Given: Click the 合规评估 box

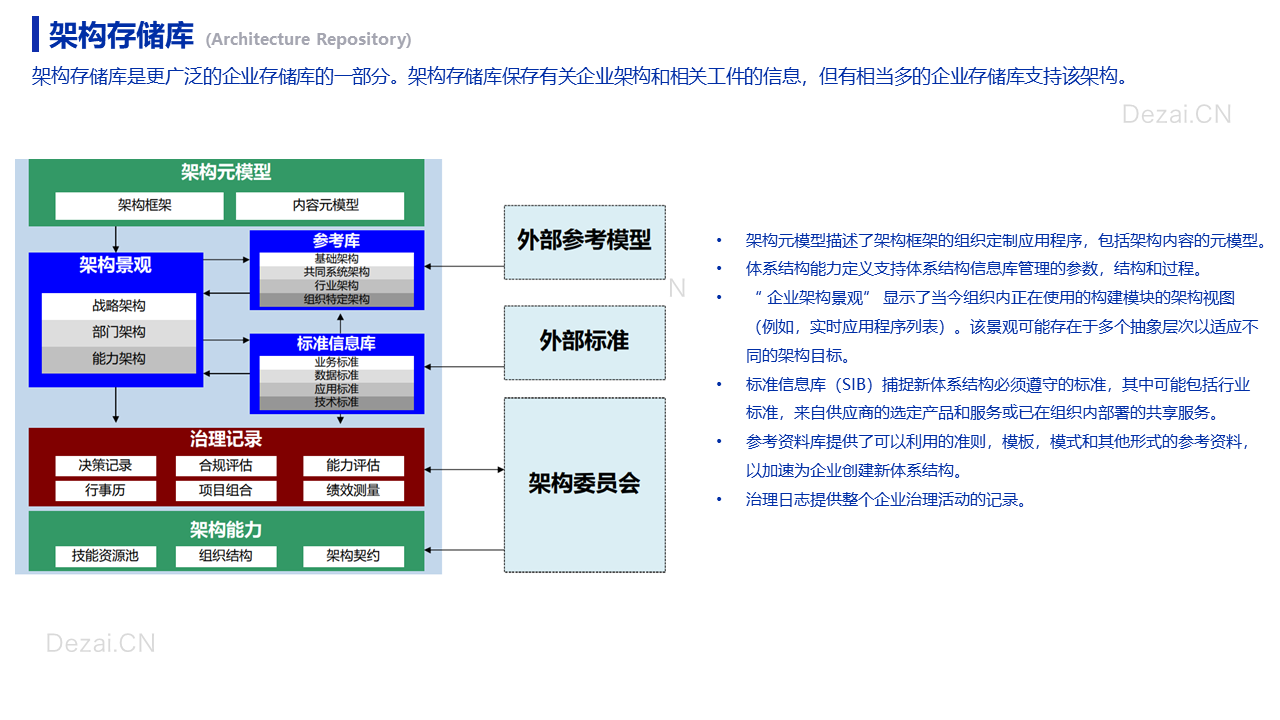Looking at the screenshot, I should 226,466.
